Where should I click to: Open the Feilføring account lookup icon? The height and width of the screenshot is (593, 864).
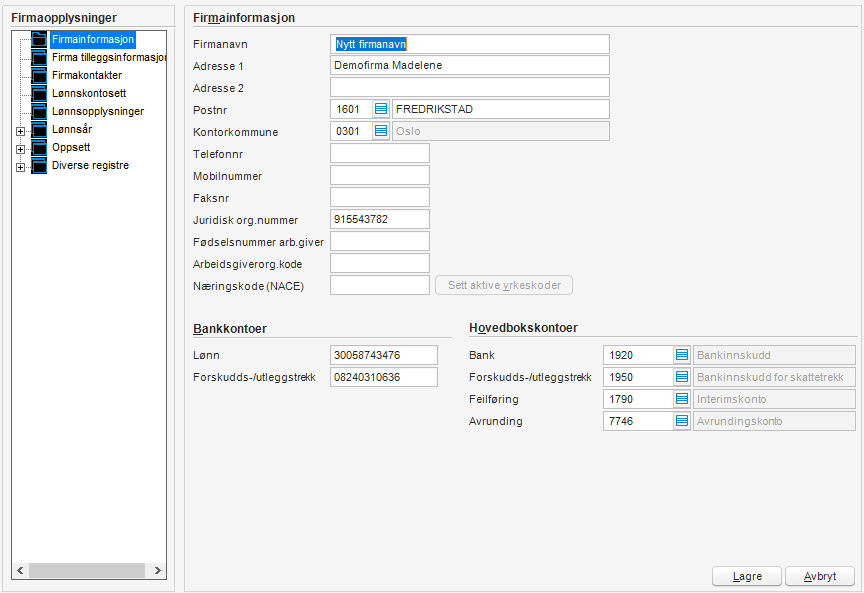[x=682, y=399]
